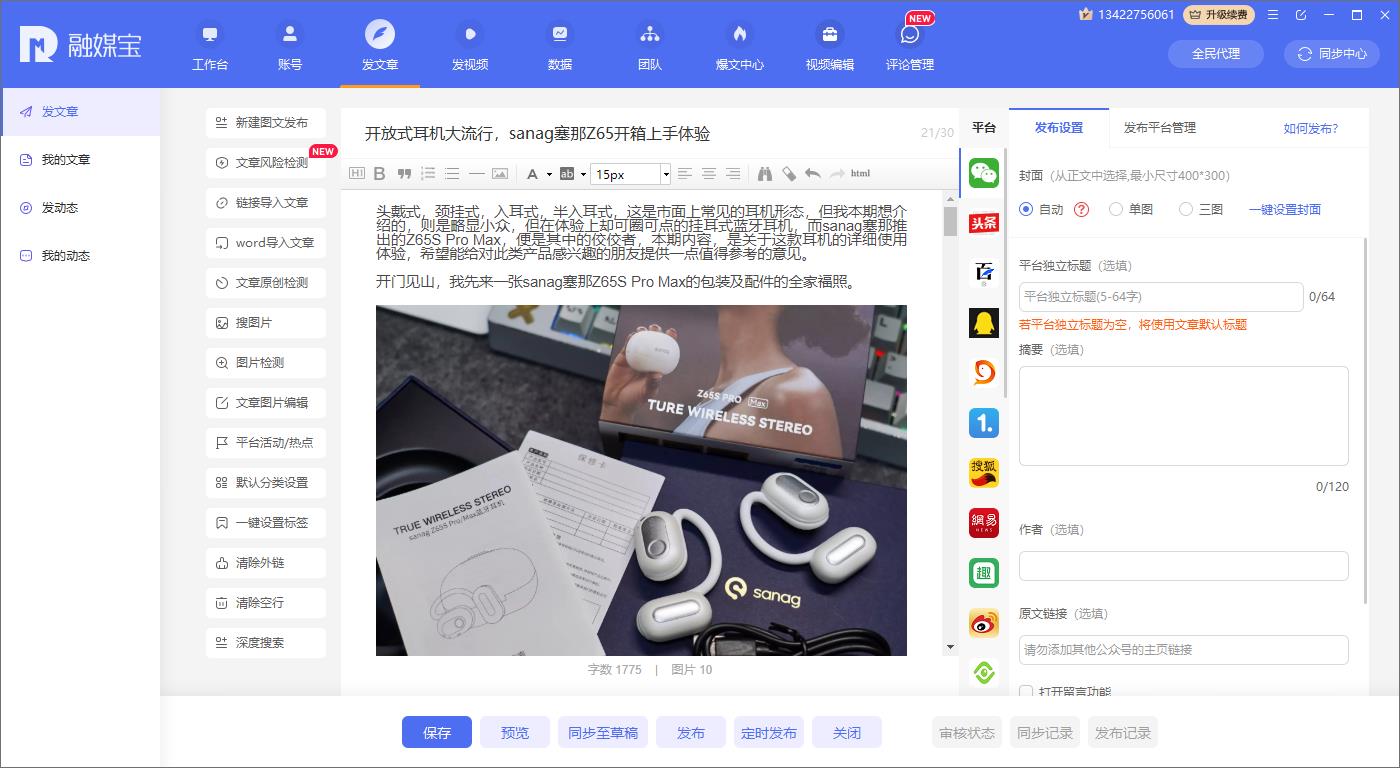Image resolution: width=1400 pixels, height=768 pixels.
Task: Select the 自动 cover radio option
Action: pos(1026,210)
